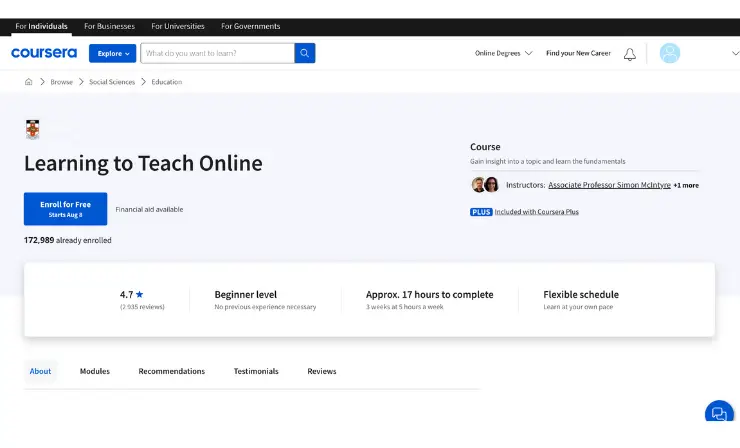The width and height of the screenshot is (740, 448).
Task: Click the +1 more instructors link
Action: point(686,186)
